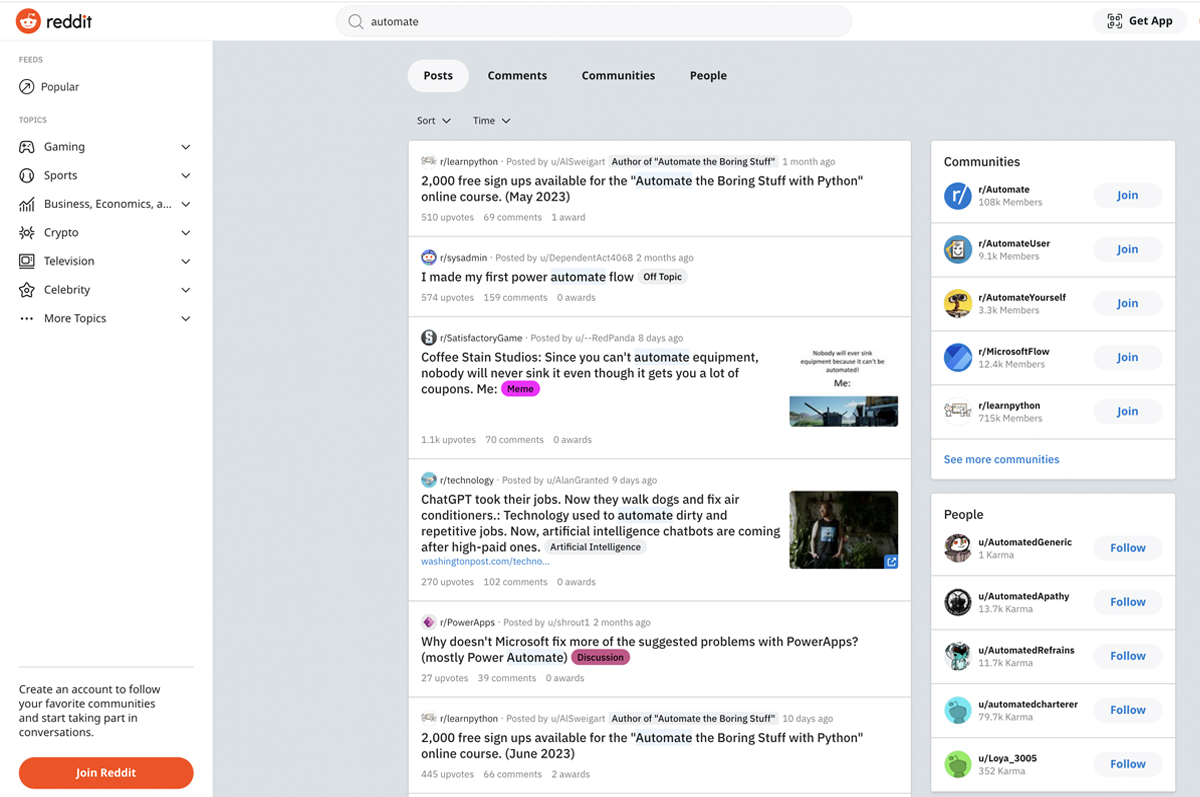Open the image in new tab from ChatGPT post
1200x797 pixels.
[891, 562]
